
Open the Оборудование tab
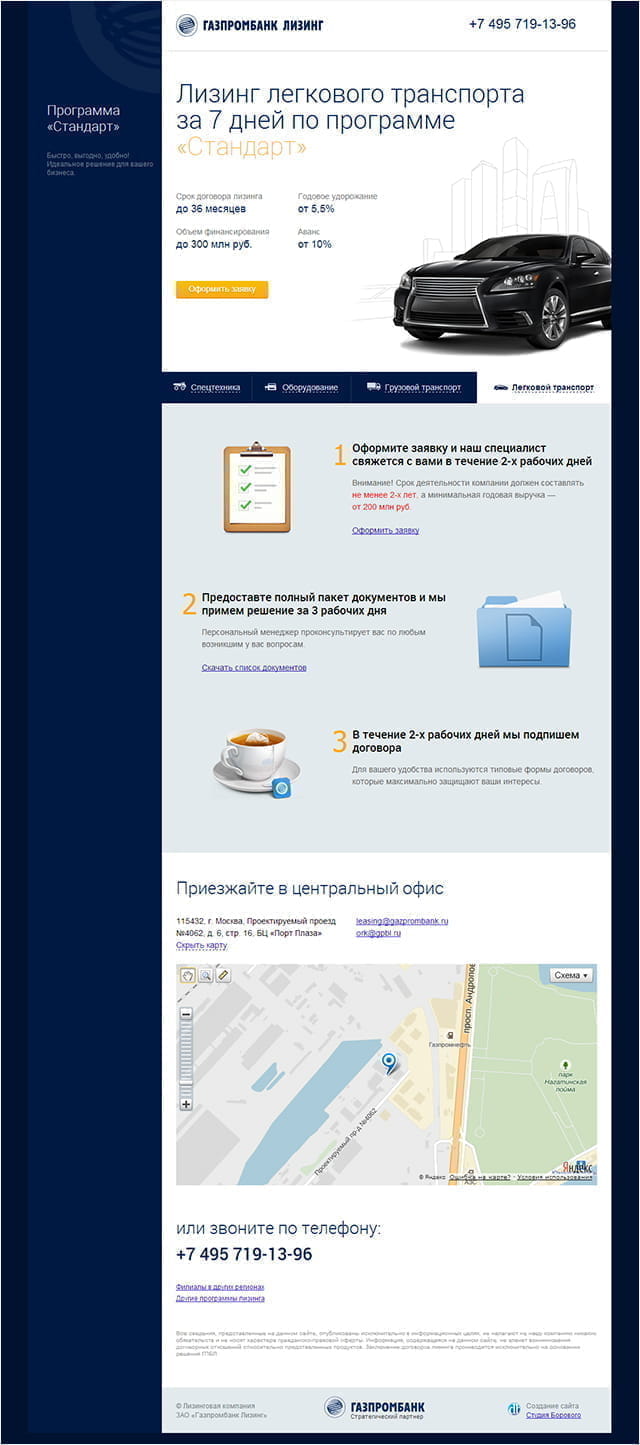click(x=301, y=387)
